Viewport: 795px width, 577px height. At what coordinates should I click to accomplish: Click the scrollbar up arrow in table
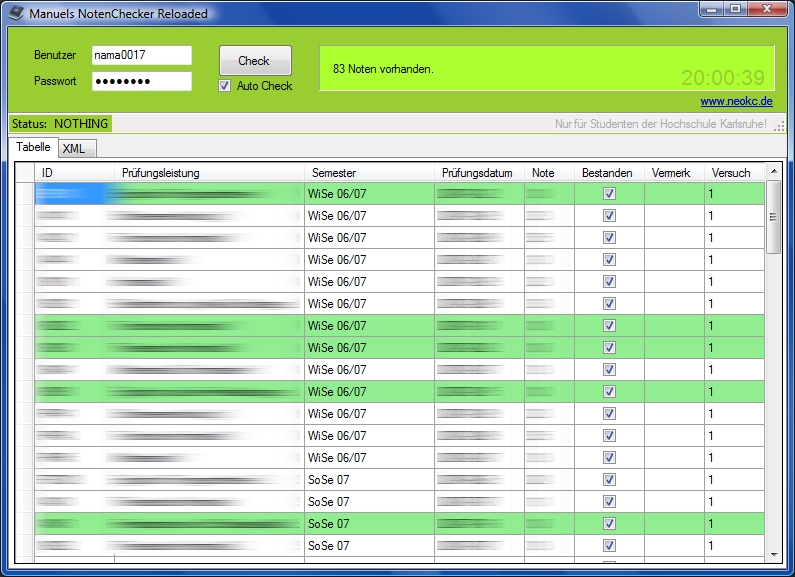(x=773, y=173)
